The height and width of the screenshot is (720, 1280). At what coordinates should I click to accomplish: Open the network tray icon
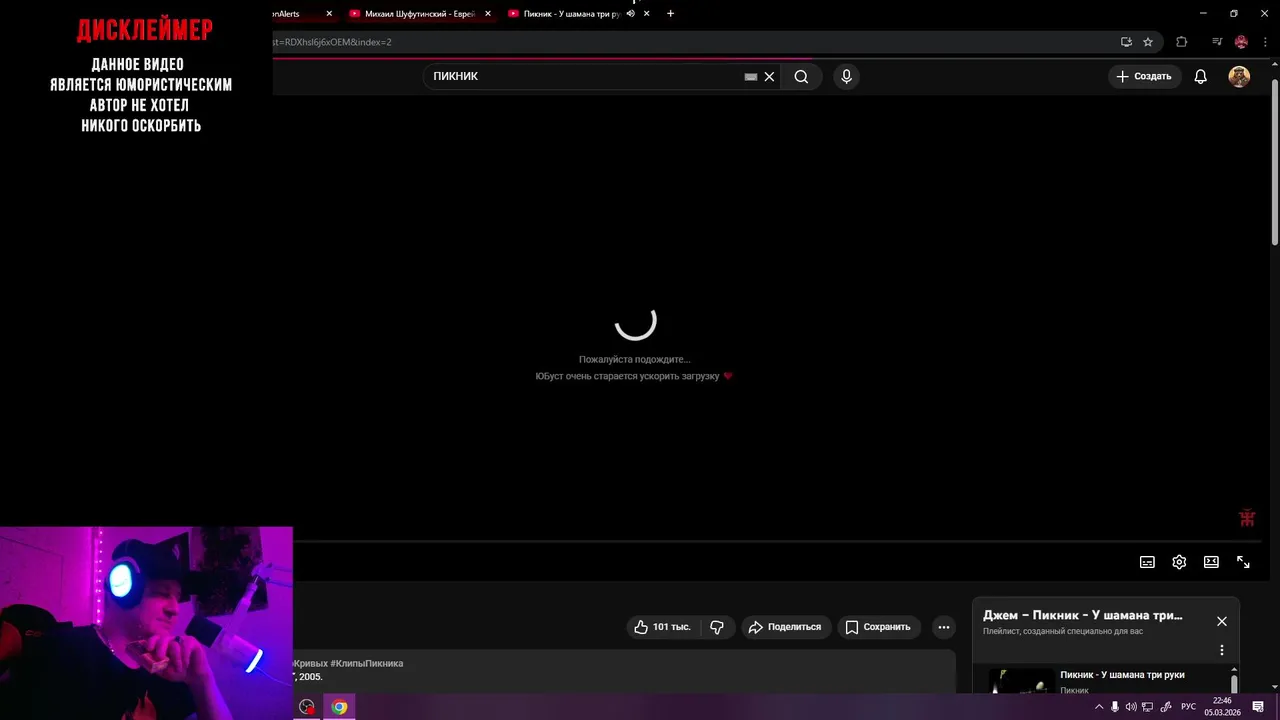[1148, 707]
